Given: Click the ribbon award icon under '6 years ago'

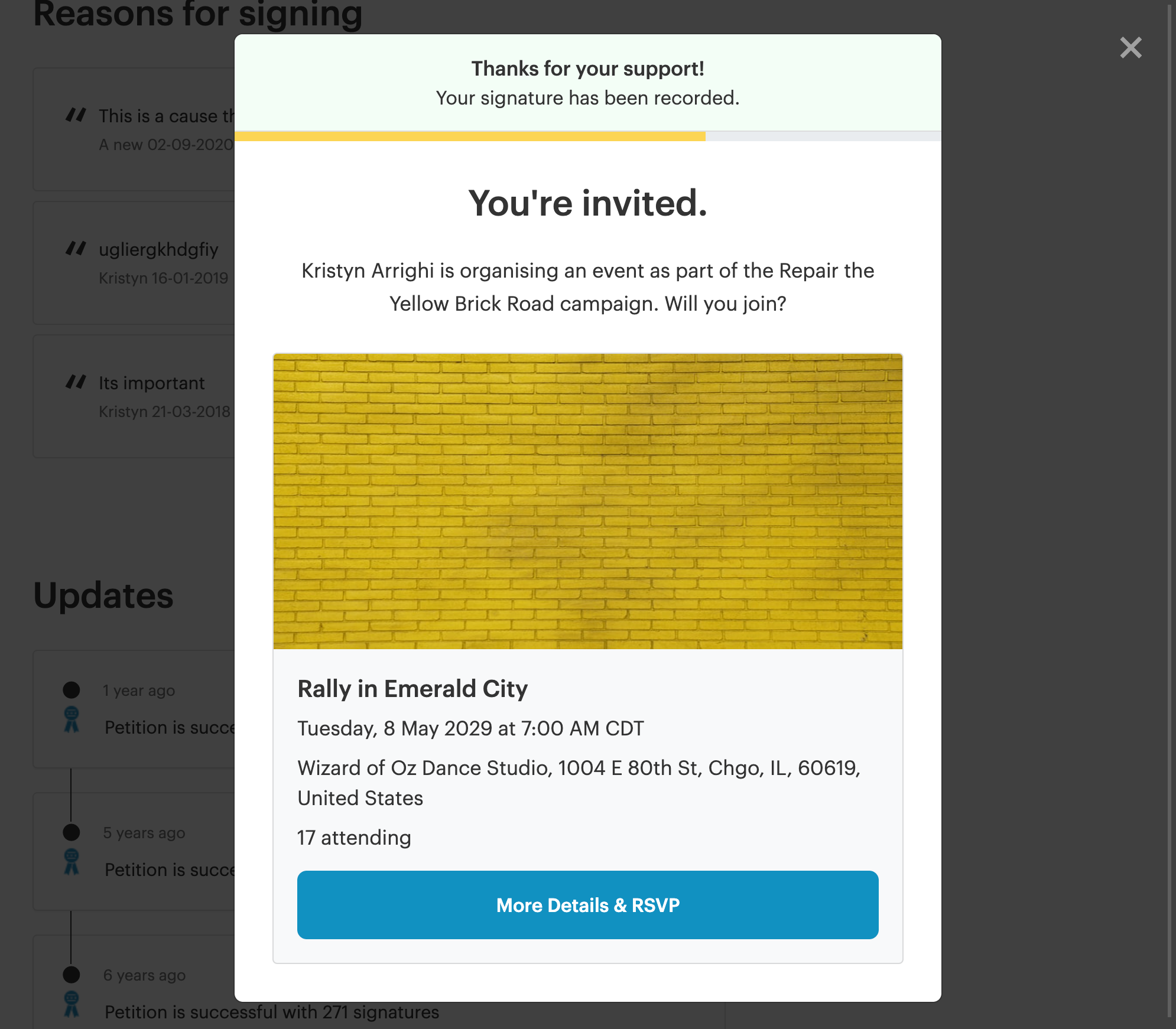Looking at the screenshot, I should pos(72,1004).
